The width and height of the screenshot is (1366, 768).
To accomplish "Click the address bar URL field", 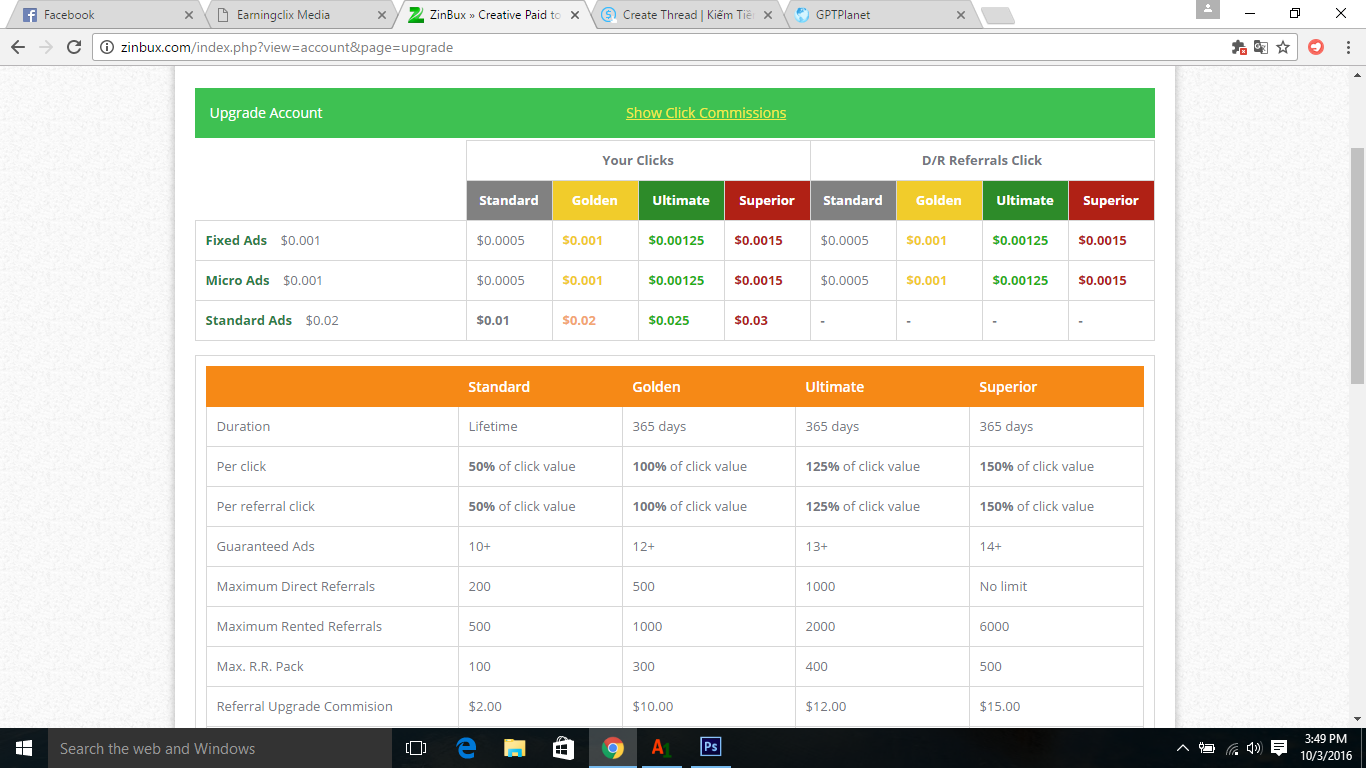I will tap(660, 47).
